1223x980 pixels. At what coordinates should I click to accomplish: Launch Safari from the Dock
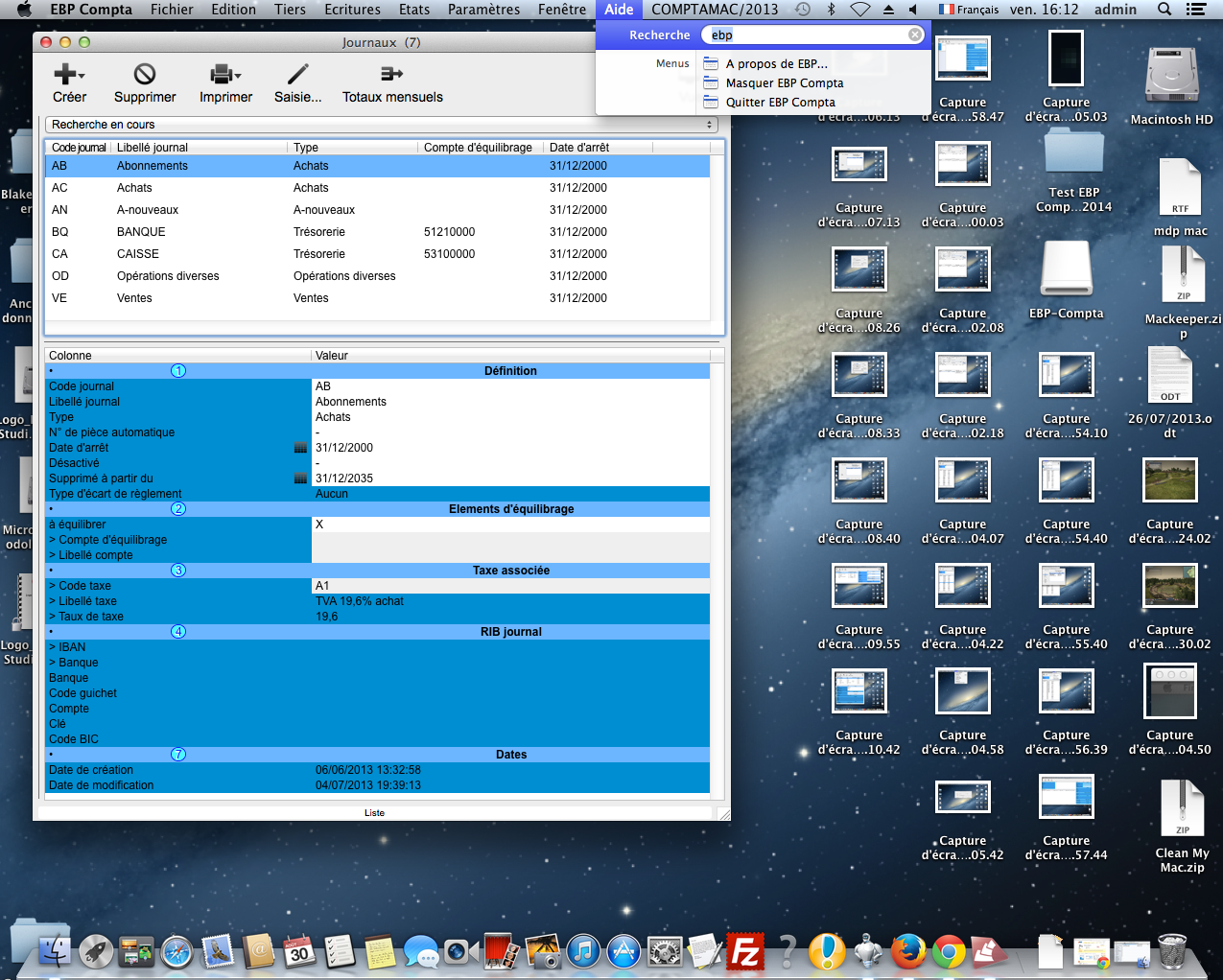[x=177, y=952]
